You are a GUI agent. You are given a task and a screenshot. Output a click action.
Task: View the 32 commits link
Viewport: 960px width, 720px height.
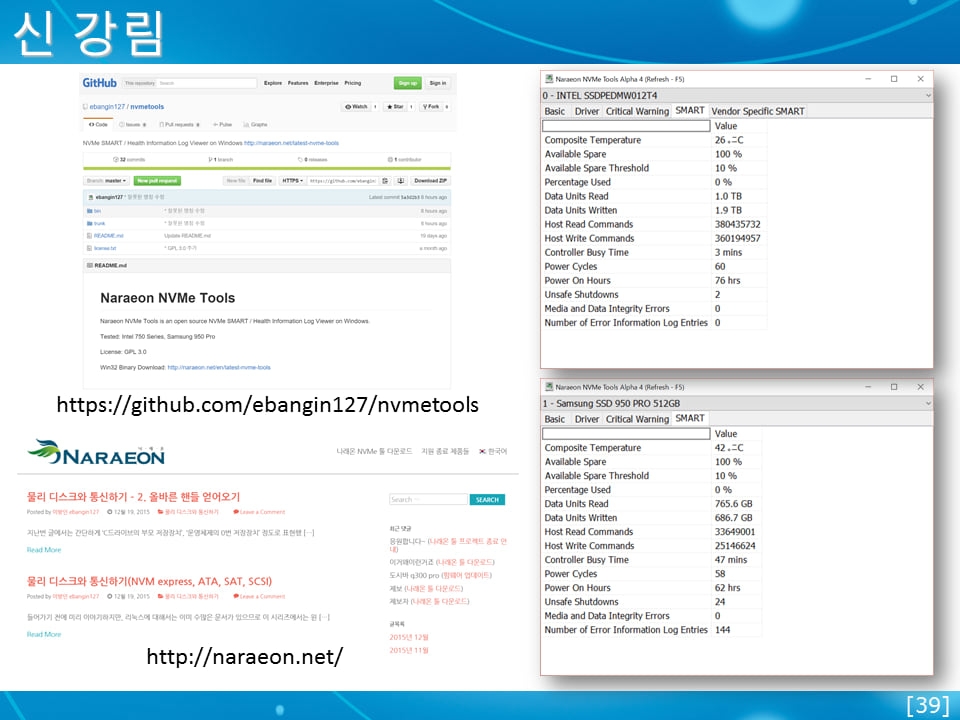129,159
